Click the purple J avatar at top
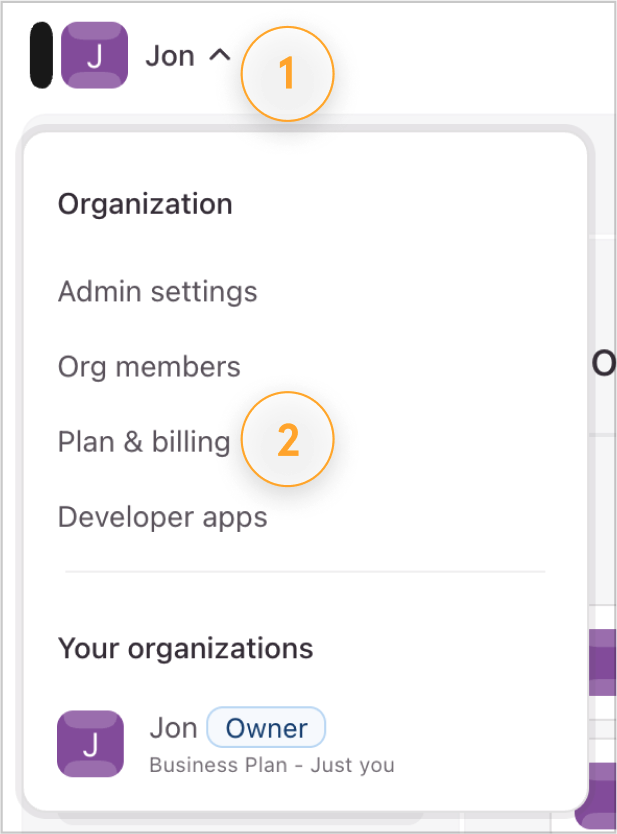Image resolution: width=617 pixels, height=834 pixels. [x=94, y=55]
